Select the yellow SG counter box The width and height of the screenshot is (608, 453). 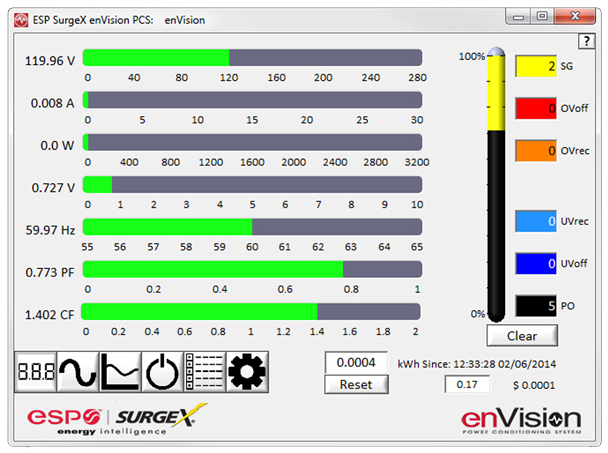[x=535, y=66]
